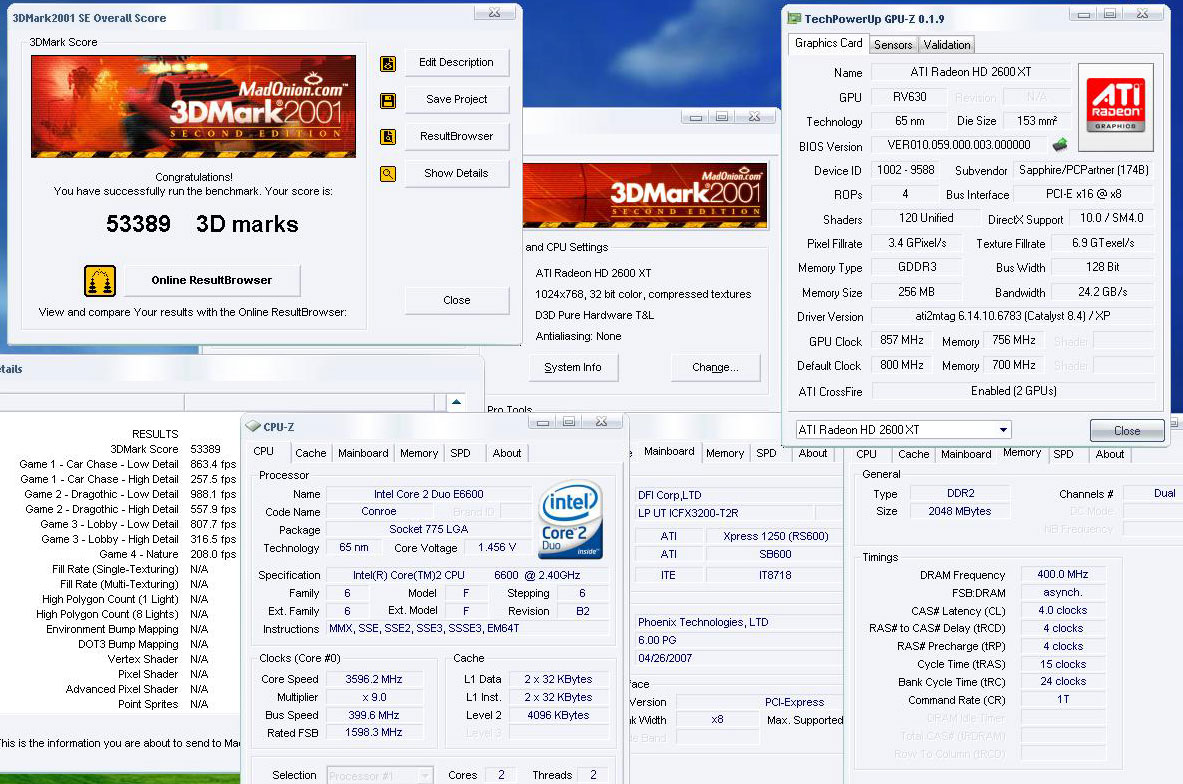Click Game 1 - Car Chase - Low Detail row
This screenshot has height=784, width=1183.
(x=128, y=465)
